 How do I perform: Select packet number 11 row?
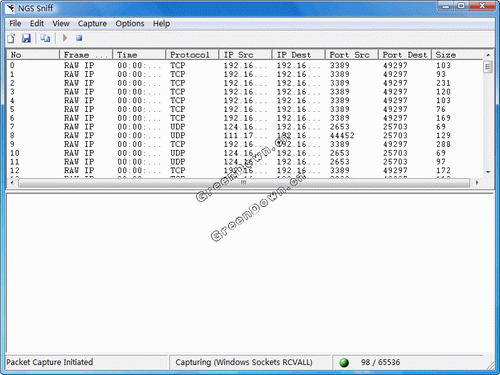(245, 162)
